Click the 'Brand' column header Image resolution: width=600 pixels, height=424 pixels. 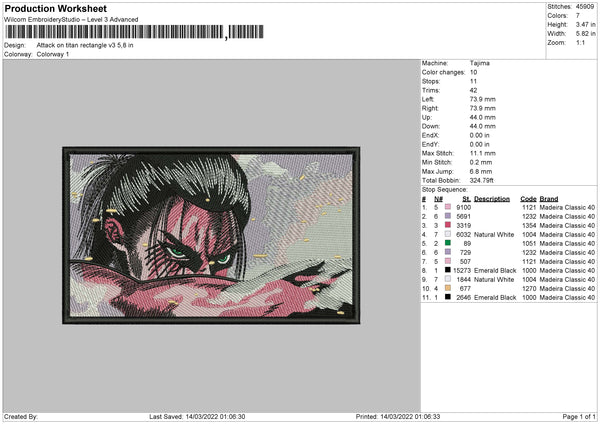pos(549,199)
